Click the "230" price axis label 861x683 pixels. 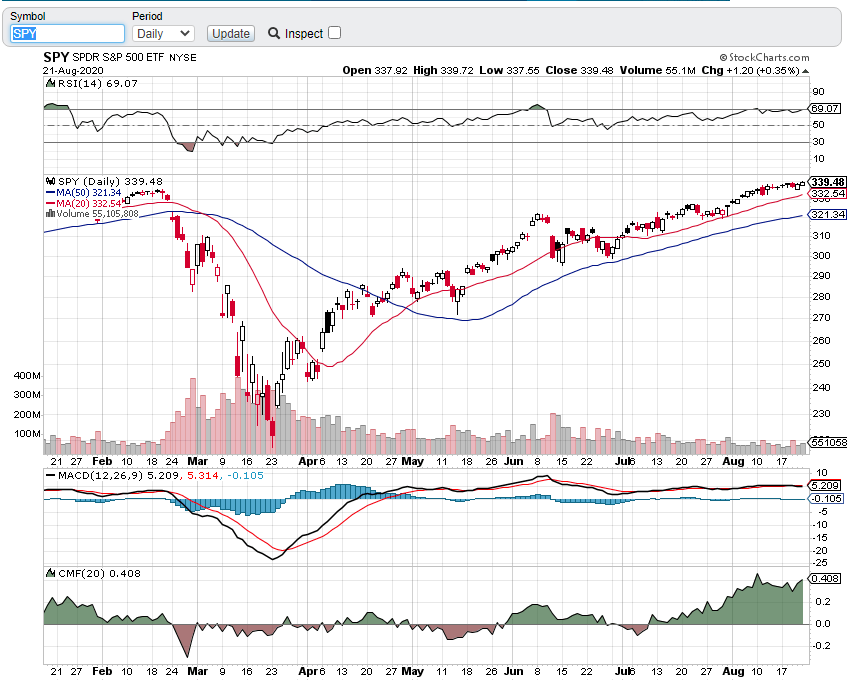tap(822, 413)
